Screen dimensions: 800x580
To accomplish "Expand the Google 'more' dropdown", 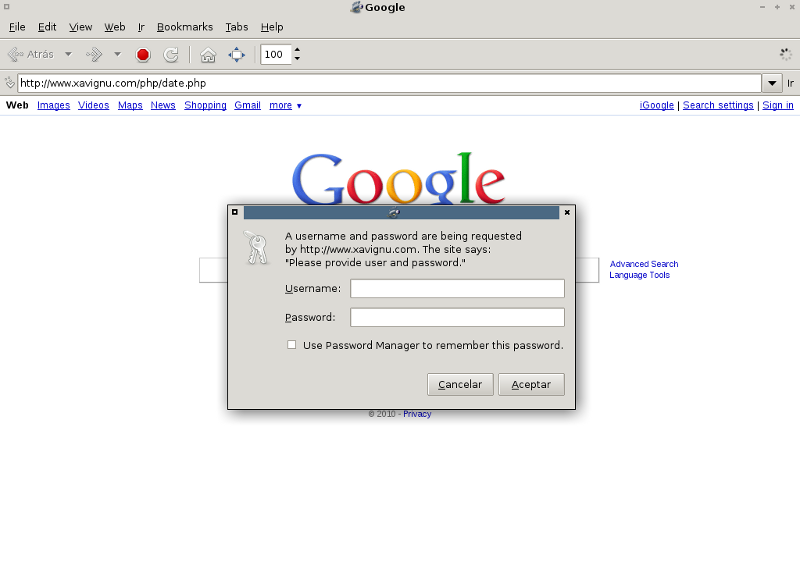I will click(x=285, y=105).
